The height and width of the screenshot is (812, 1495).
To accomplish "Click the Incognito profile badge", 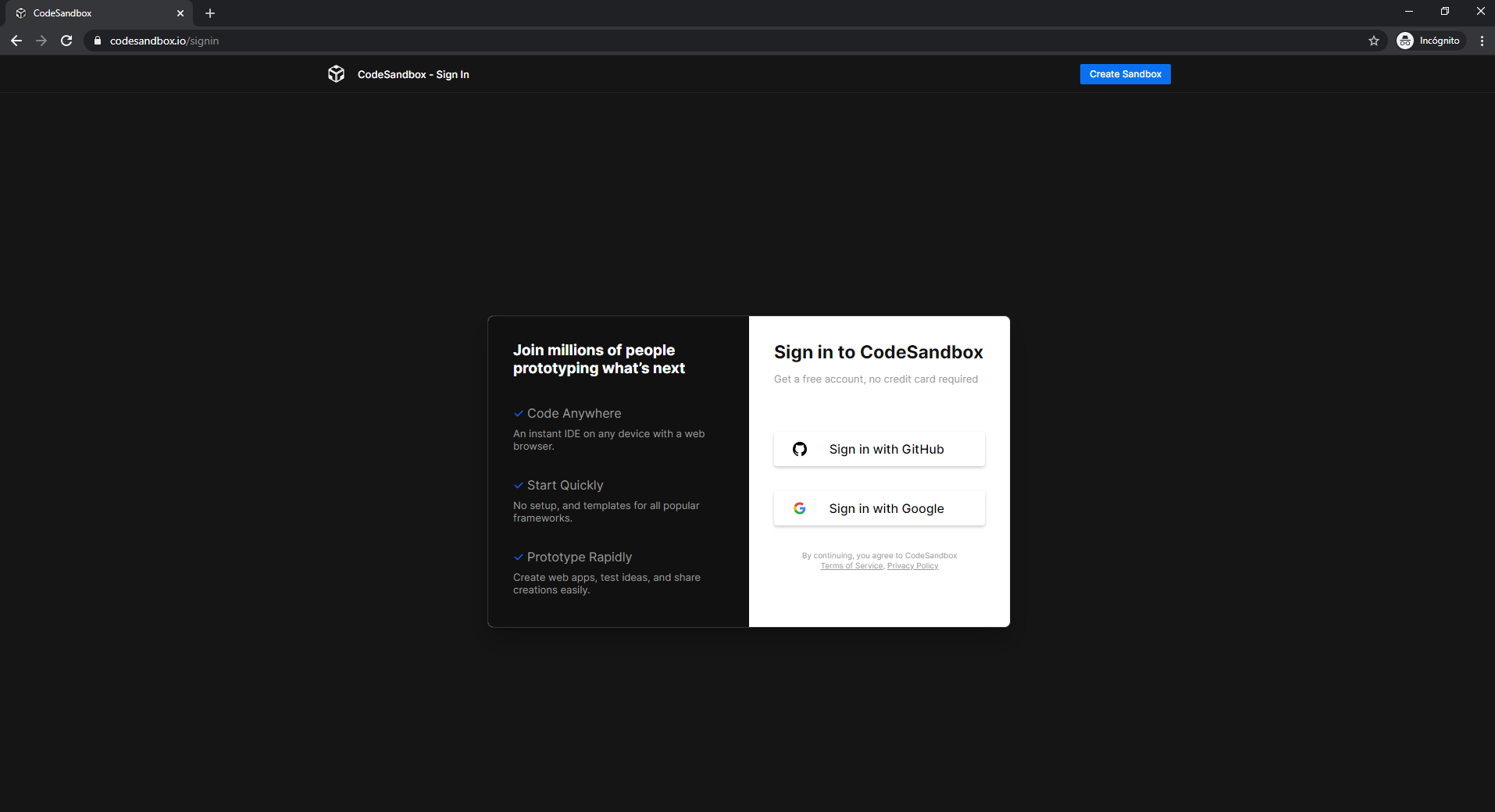I will tap(1430, 40).
